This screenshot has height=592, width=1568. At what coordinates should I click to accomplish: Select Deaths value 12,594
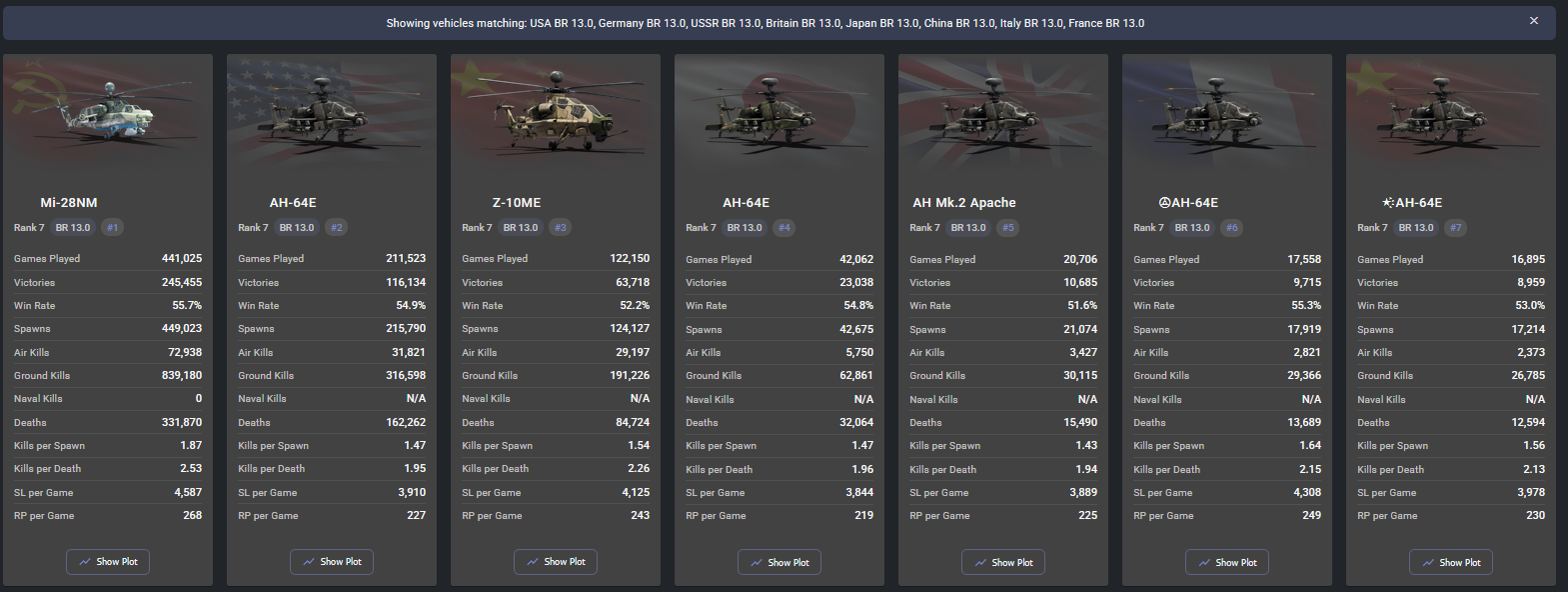[1528, 422]
